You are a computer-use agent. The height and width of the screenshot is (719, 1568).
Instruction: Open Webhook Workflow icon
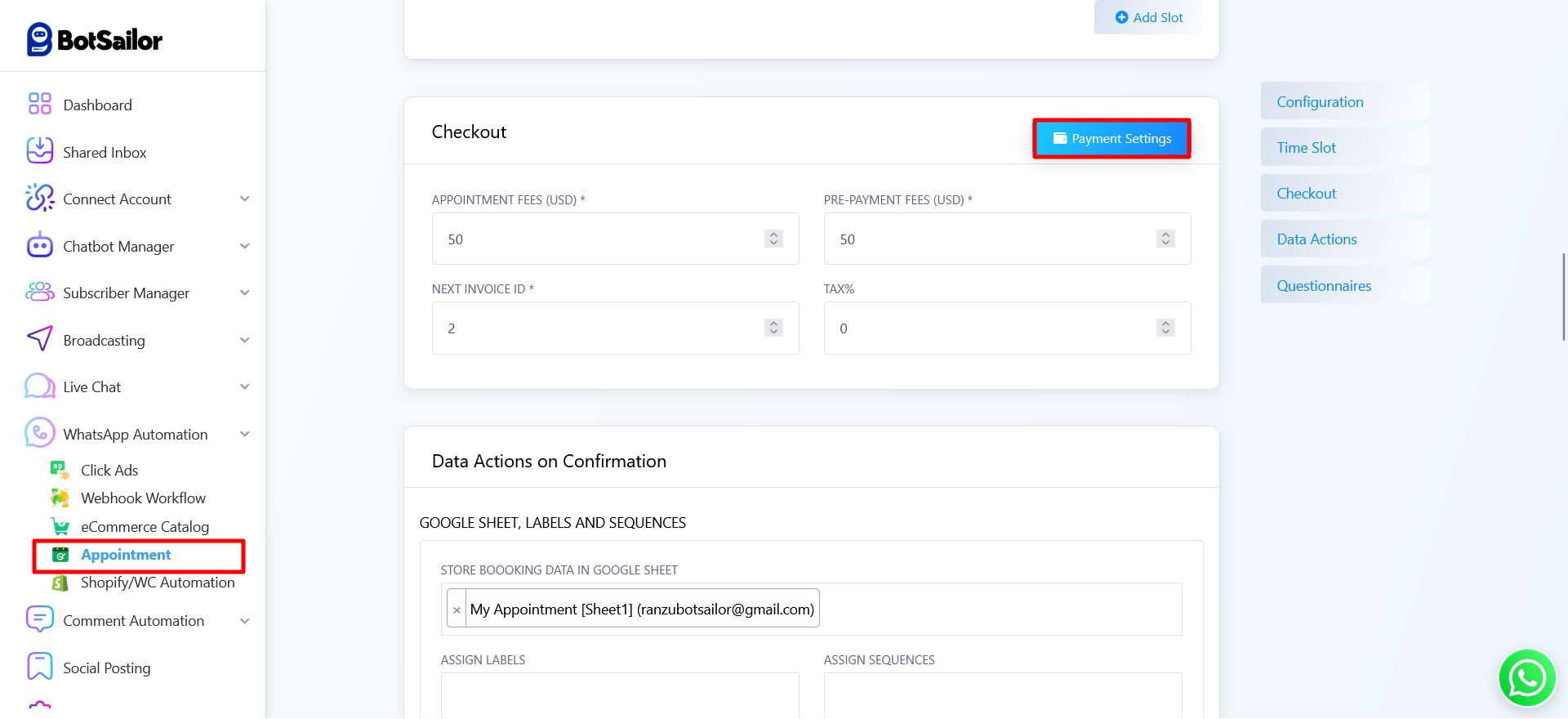pyautogui.click(x=60, y=498)
